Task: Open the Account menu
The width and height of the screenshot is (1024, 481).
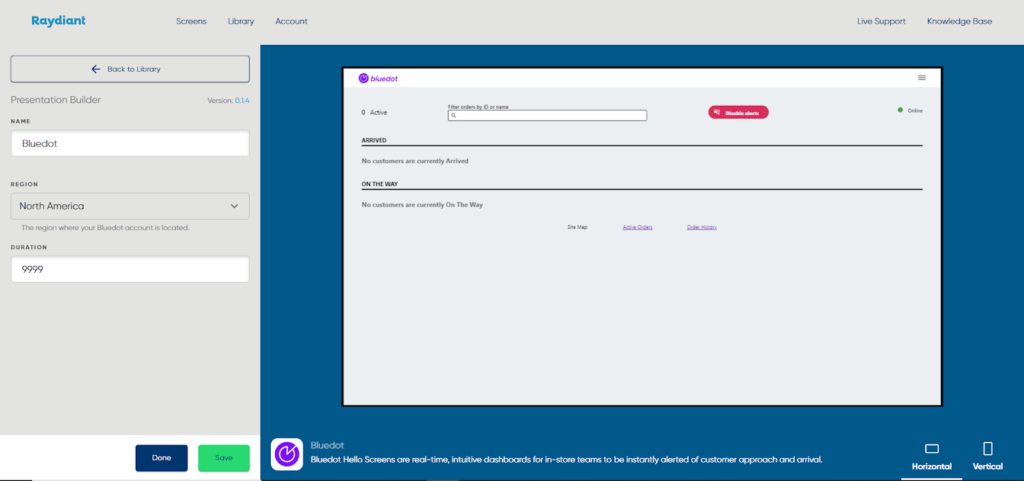Action: pyautogui.click(x=291, y=21)
